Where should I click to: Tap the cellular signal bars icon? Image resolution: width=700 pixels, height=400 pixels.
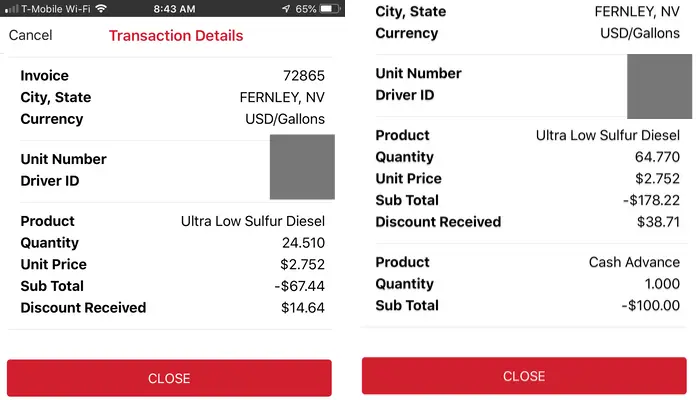12,8
